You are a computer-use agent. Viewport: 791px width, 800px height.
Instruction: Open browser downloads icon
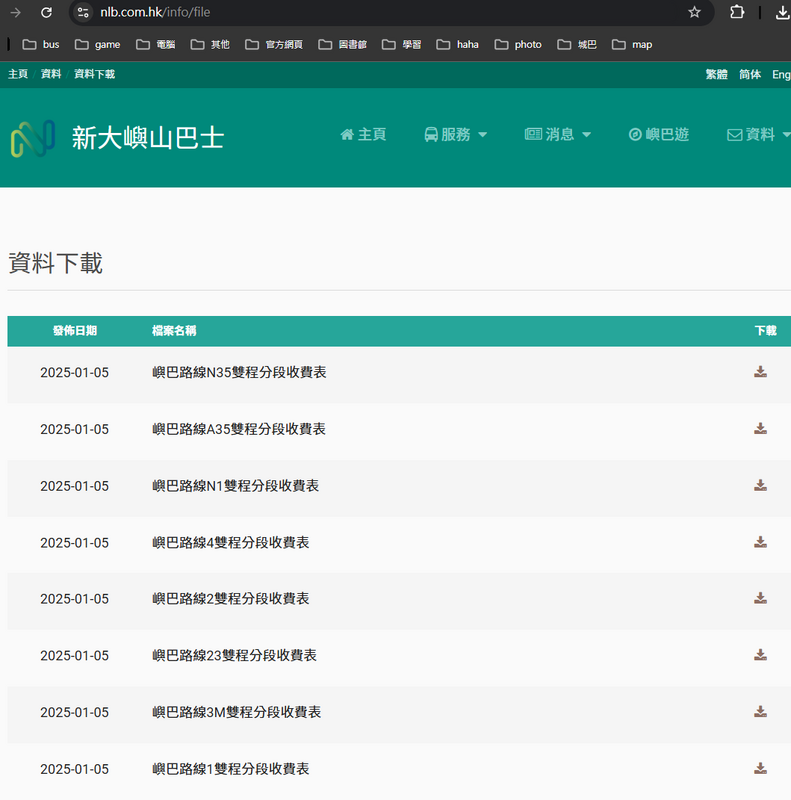782,12
